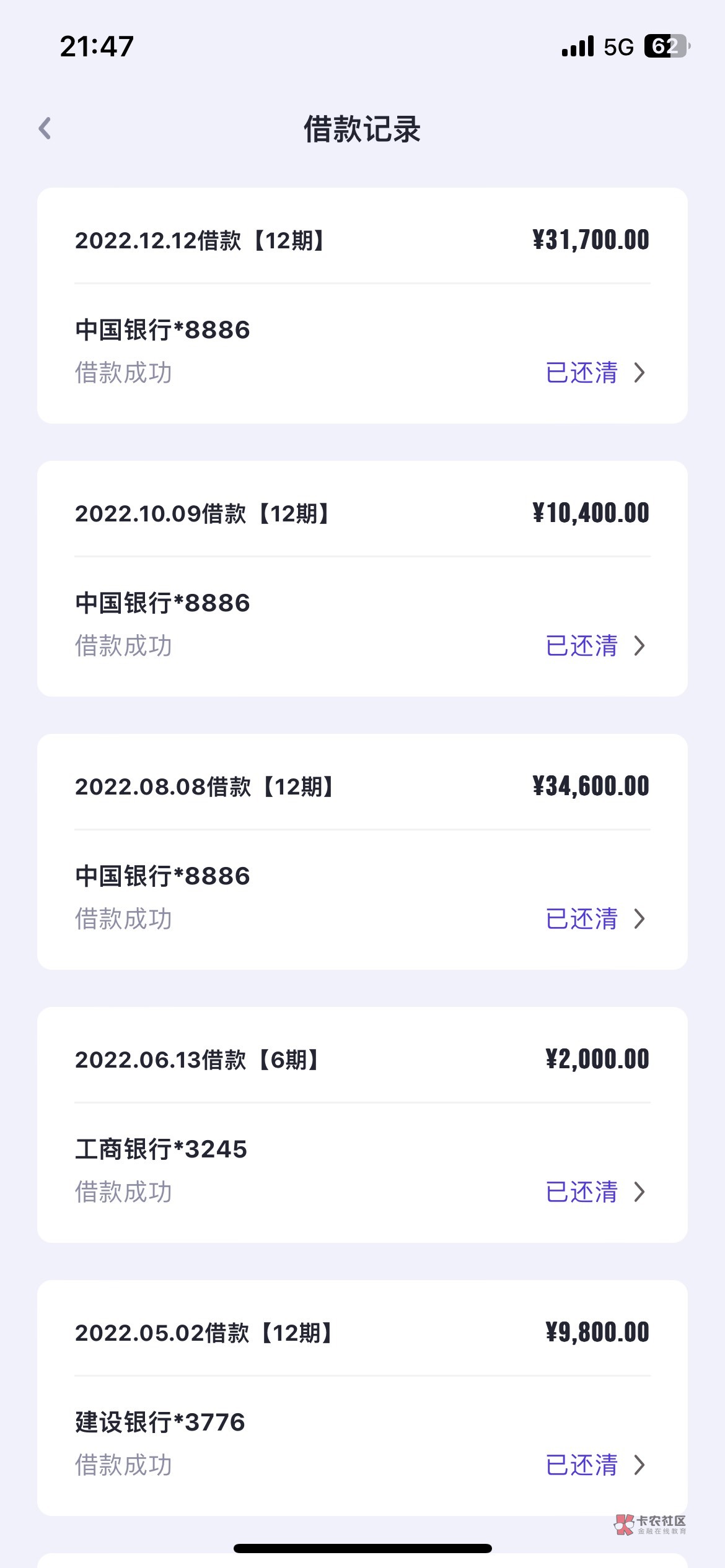Tap 已还清 on the ¥10,400.00 loan
Image resolution: width=725 pixels, height=1568 pixels.
581,646
